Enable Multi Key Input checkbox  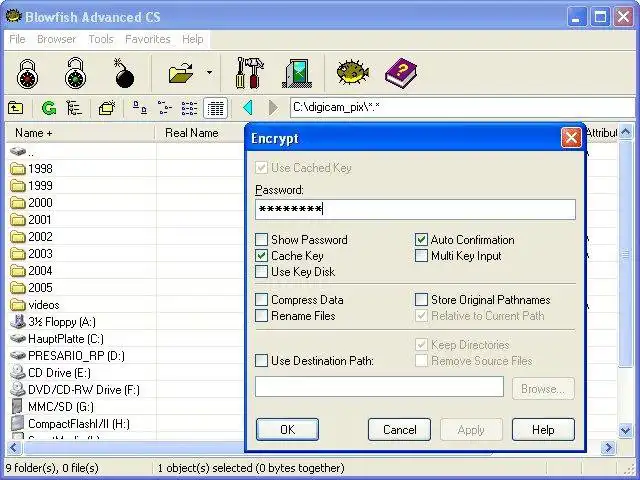pyautogui.click(x=421, y=256)
